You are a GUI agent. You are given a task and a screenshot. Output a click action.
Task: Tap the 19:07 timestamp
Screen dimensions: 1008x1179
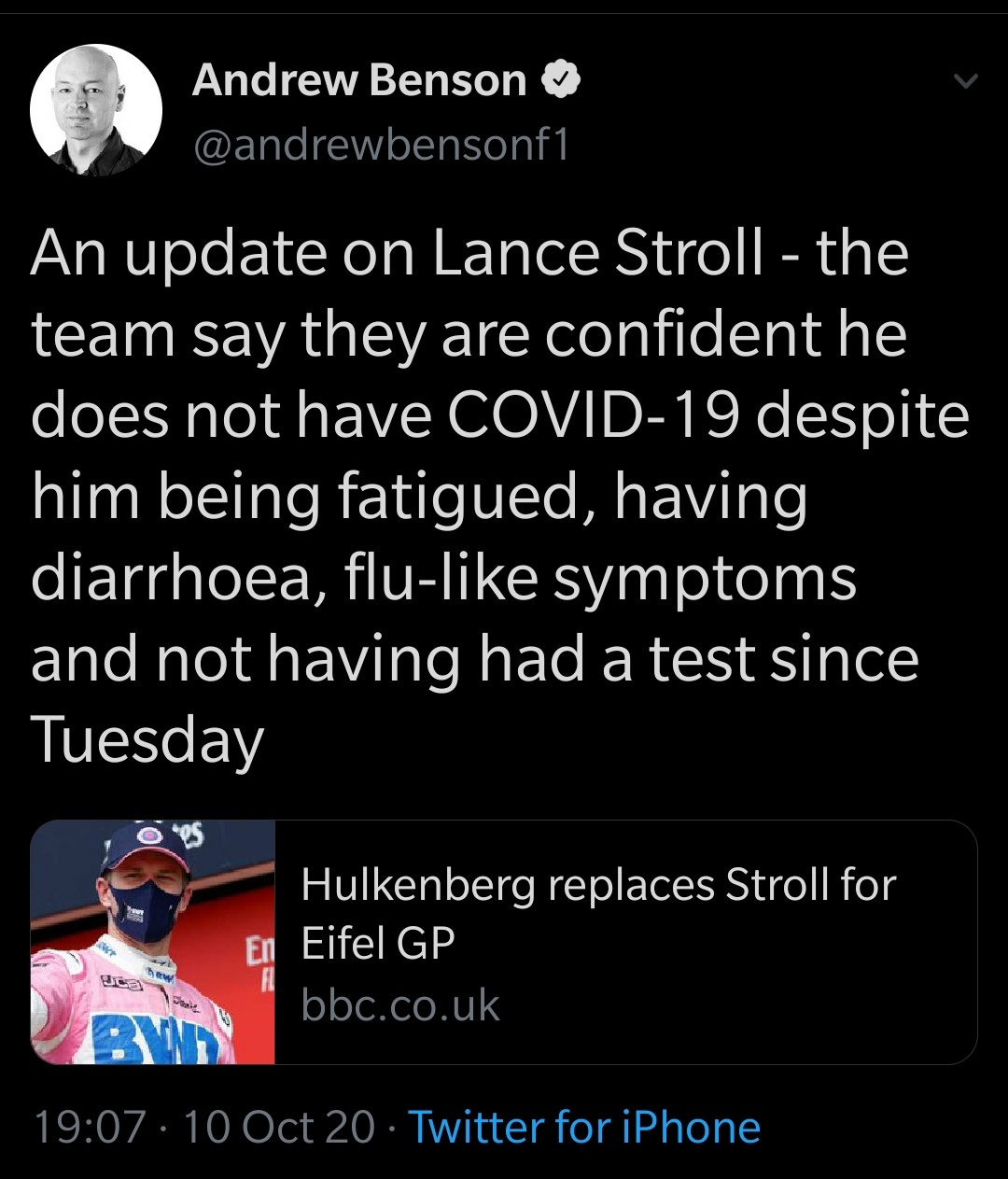point(90,1127)
